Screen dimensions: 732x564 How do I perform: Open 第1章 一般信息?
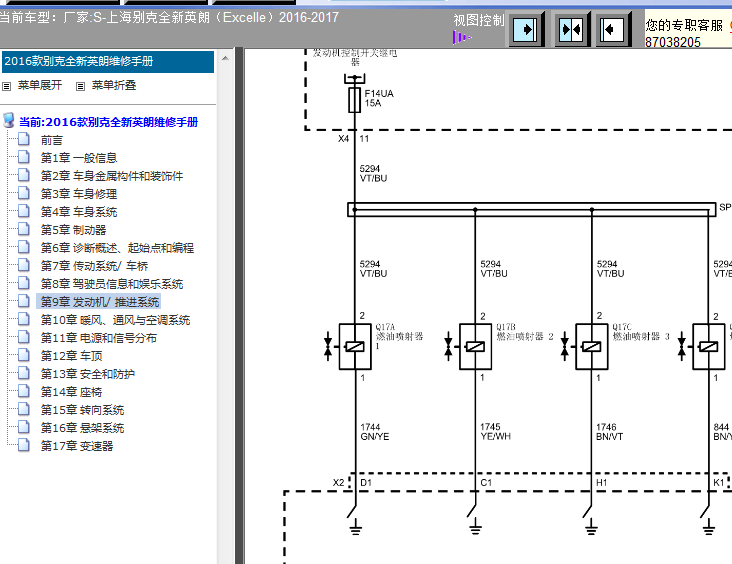pos(79,158)
